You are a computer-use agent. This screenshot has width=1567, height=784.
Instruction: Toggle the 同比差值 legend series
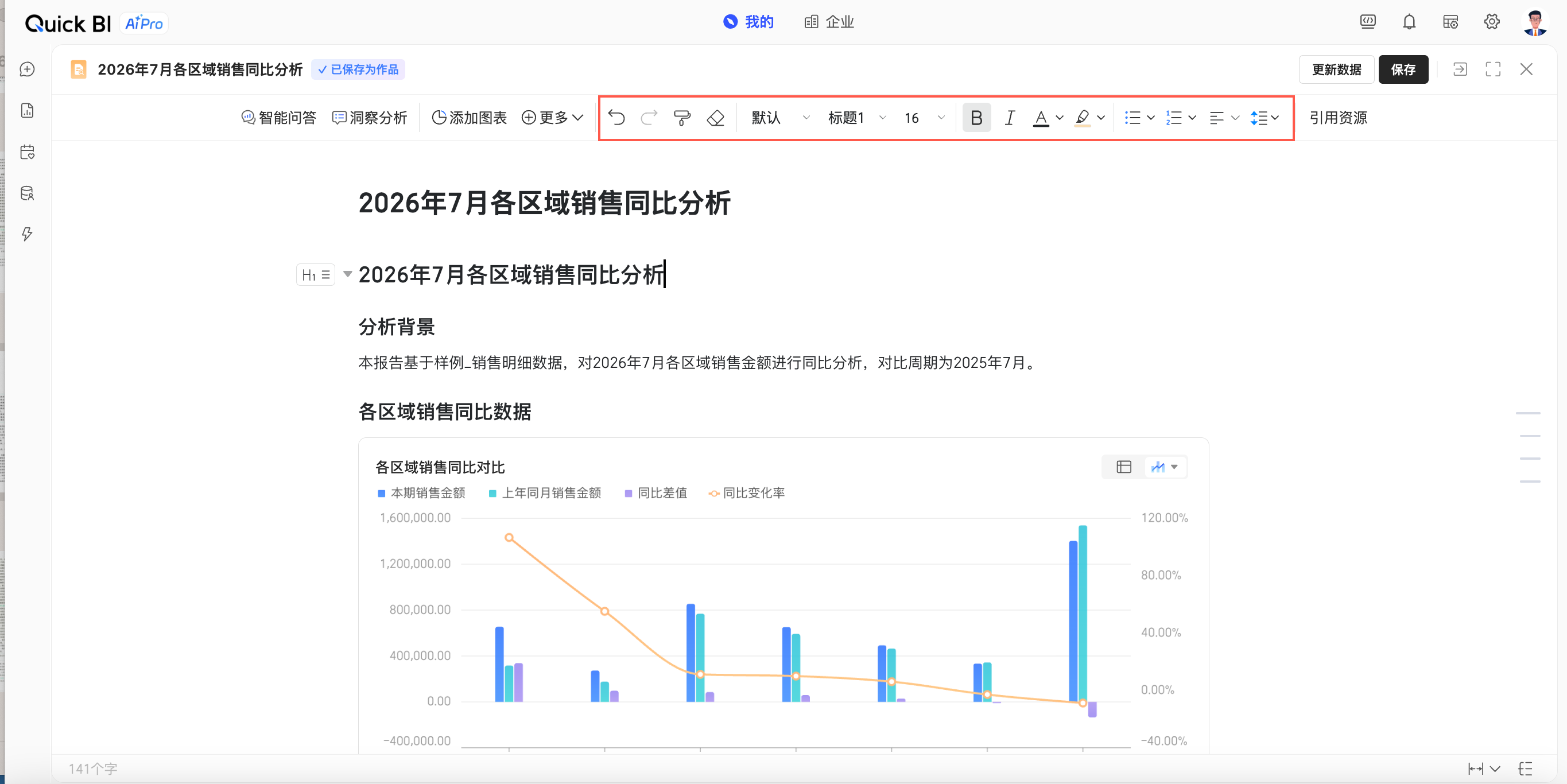[x=655, y=492]
